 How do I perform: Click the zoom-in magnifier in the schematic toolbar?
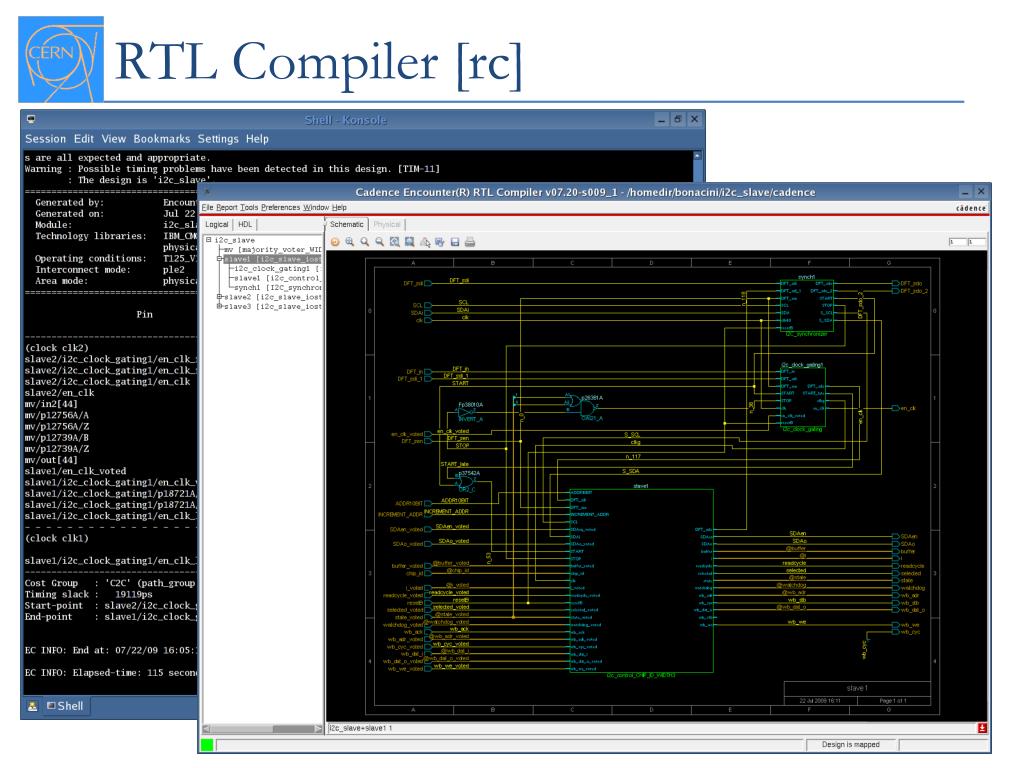coord(350,242)
